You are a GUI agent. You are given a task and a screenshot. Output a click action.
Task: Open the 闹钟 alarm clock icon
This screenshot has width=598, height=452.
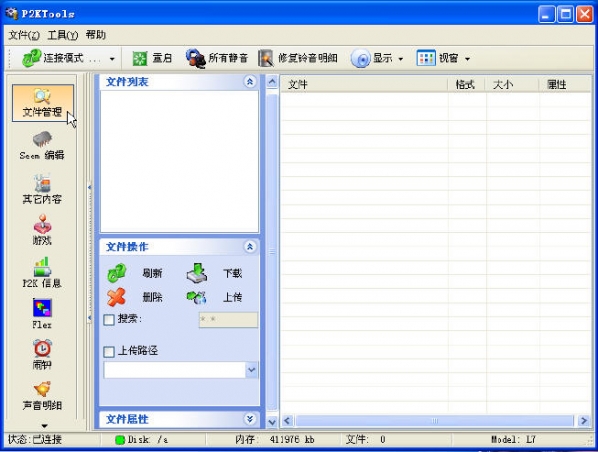pos(42,348)
